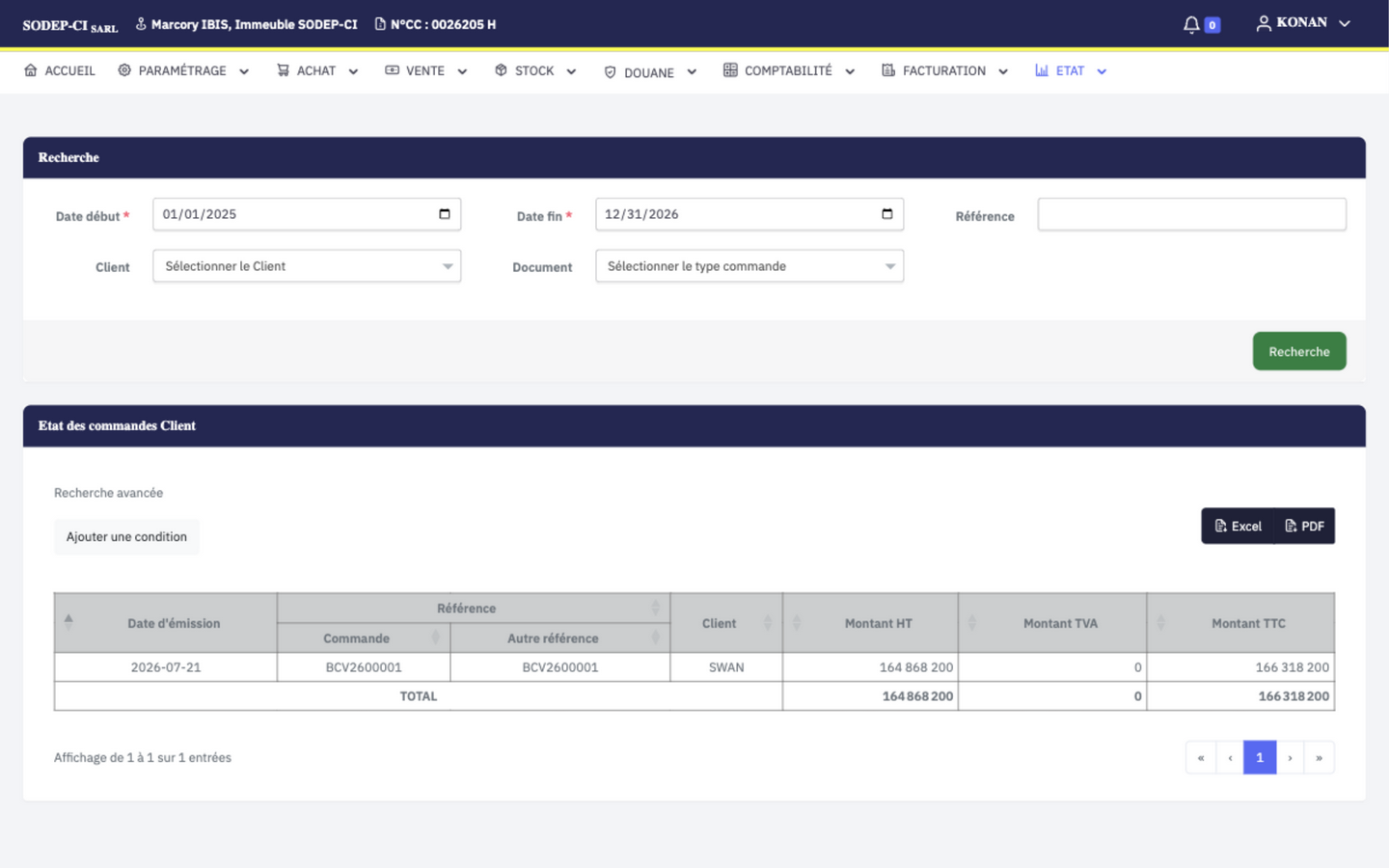This screenshot has height=868, width=1389.
Task: Go to the next page arrow
Action: tap(1290, 757)
